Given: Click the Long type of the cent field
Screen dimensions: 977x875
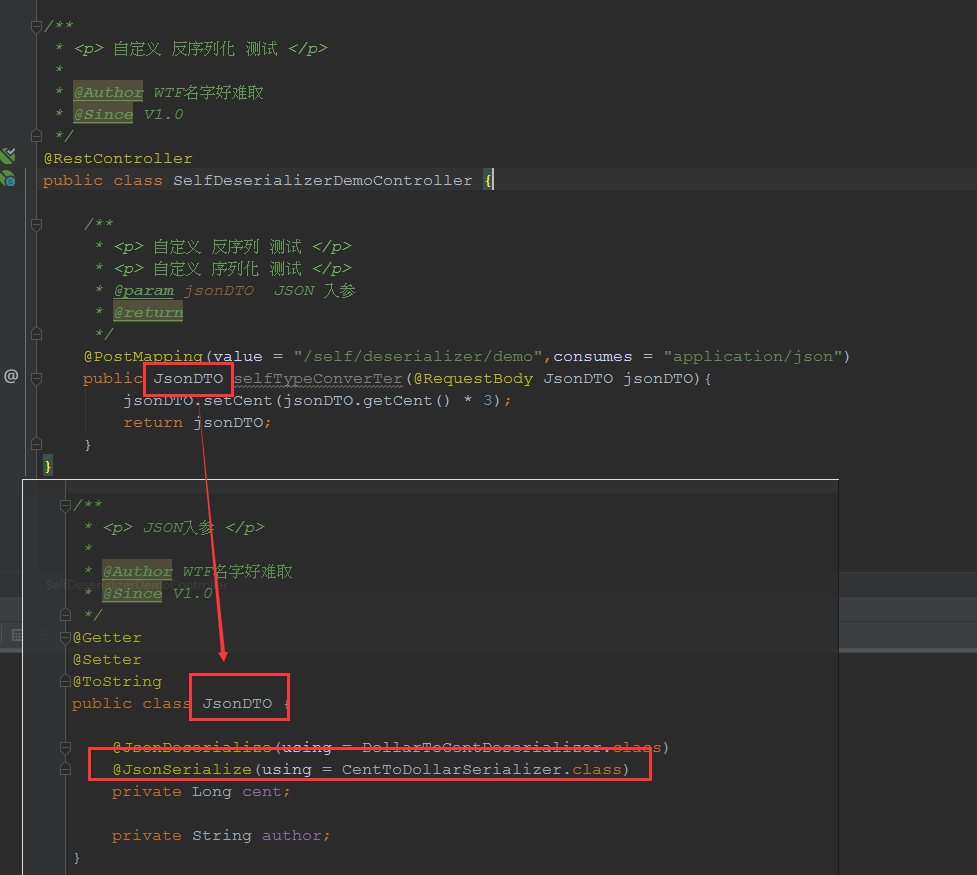Looking at the screenshot, I should [211, 791].
